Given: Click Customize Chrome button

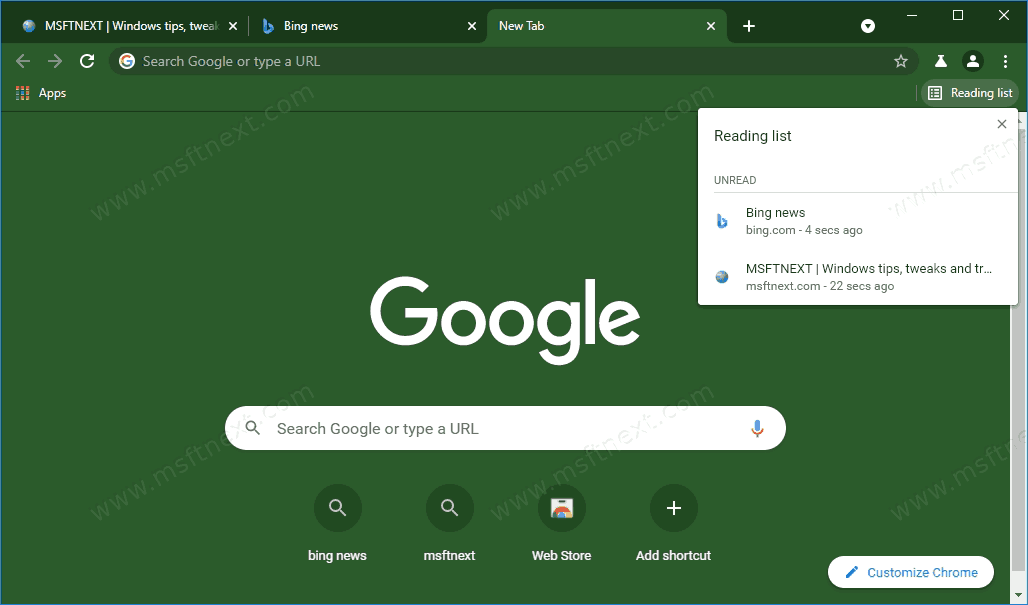Looking at the screenshot, I should click(x=911, y=572).
